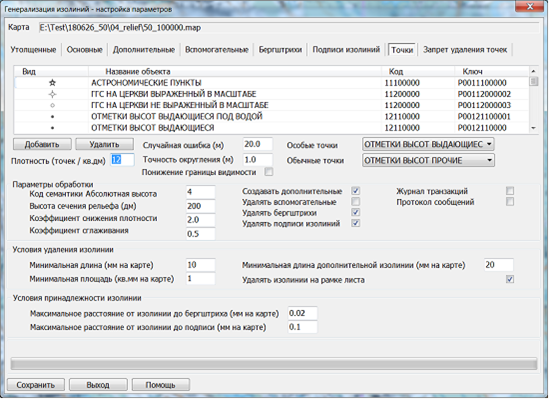Open the Обычные точки dropdown
549x399 pixels.
point(428,160)
